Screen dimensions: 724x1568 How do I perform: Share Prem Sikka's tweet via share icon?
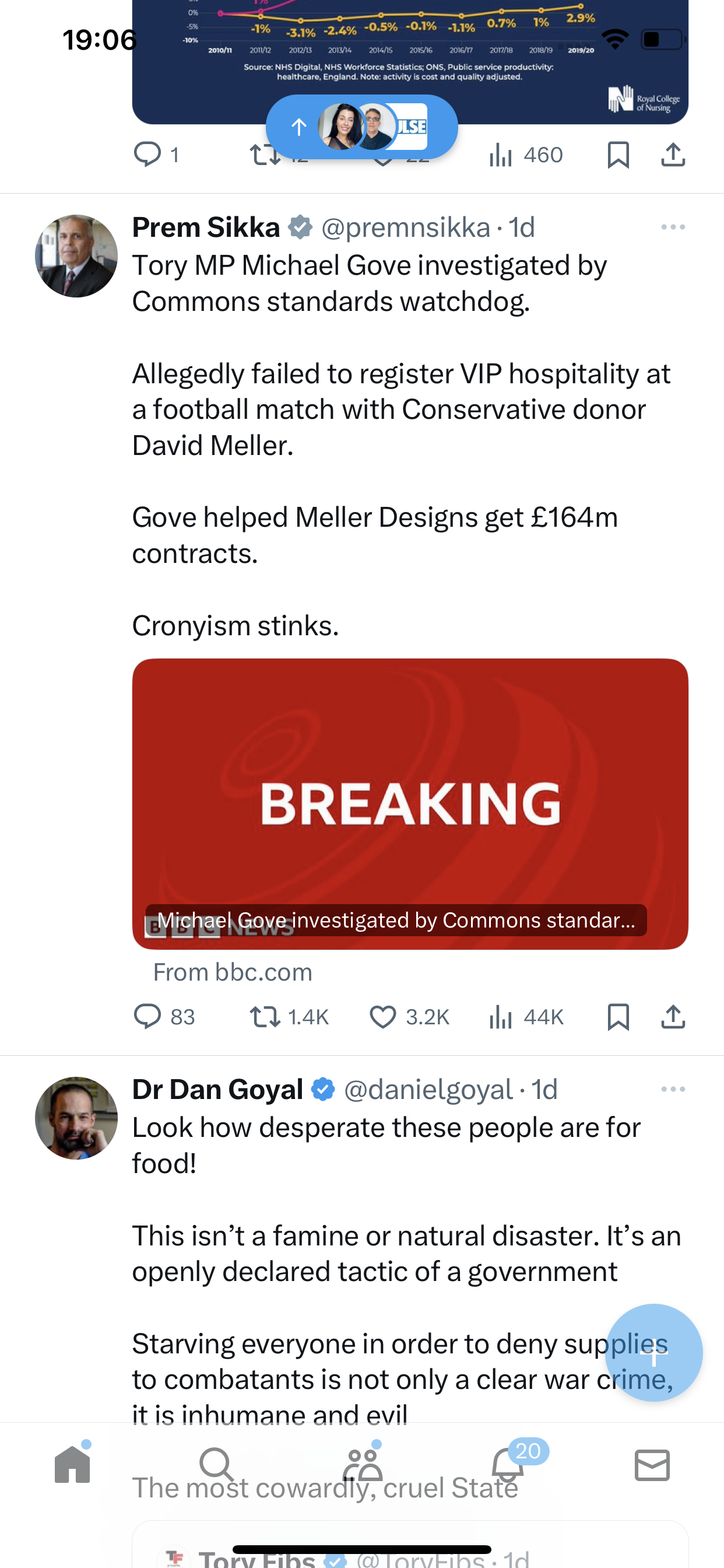(673, 1017)
